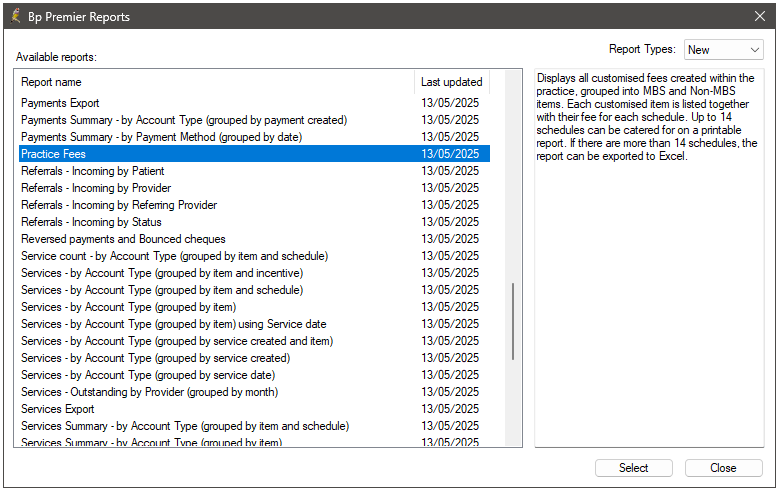Select the Practice Fees report
This screenshot has height=489, width=778.
point(53,154)
